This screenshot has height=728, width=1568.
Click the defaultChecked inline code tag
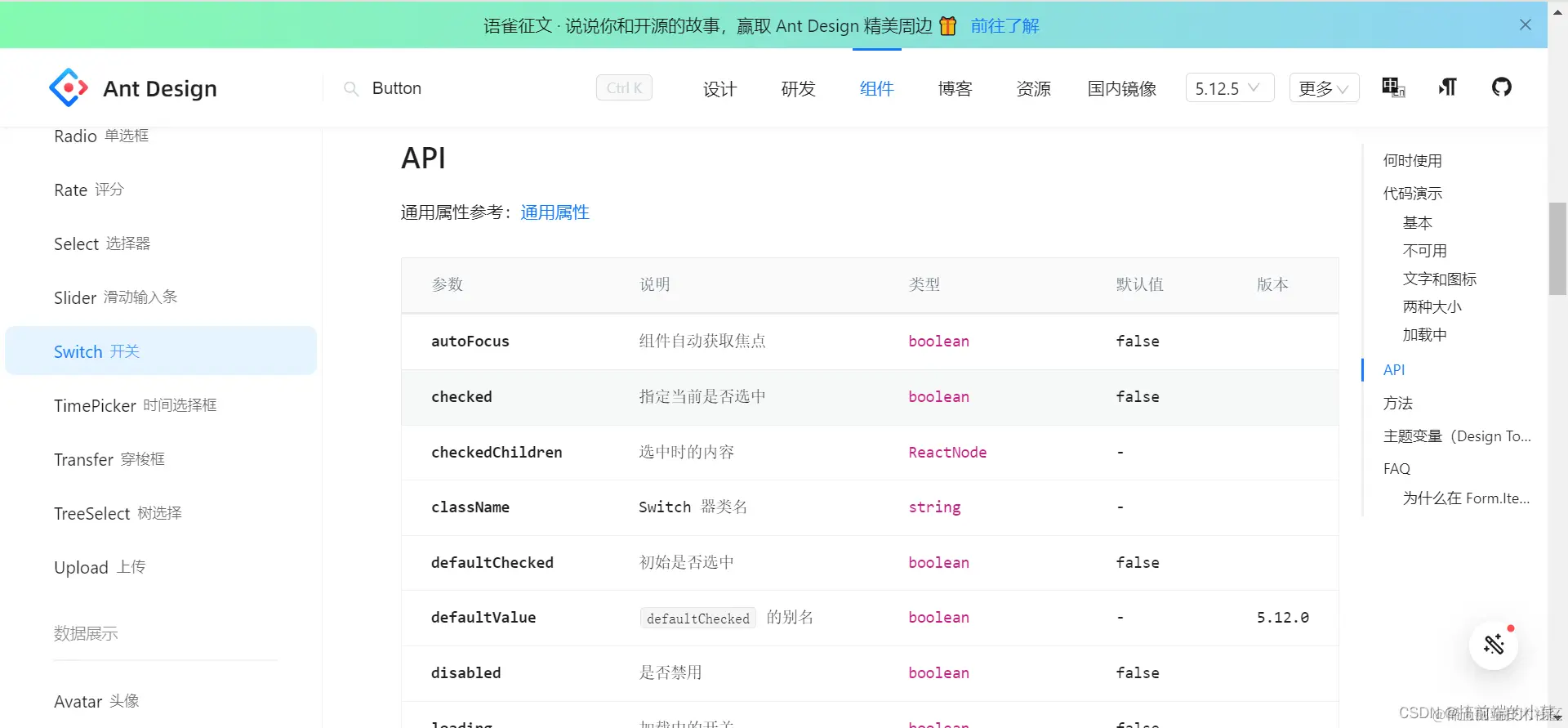pos(697,619)
